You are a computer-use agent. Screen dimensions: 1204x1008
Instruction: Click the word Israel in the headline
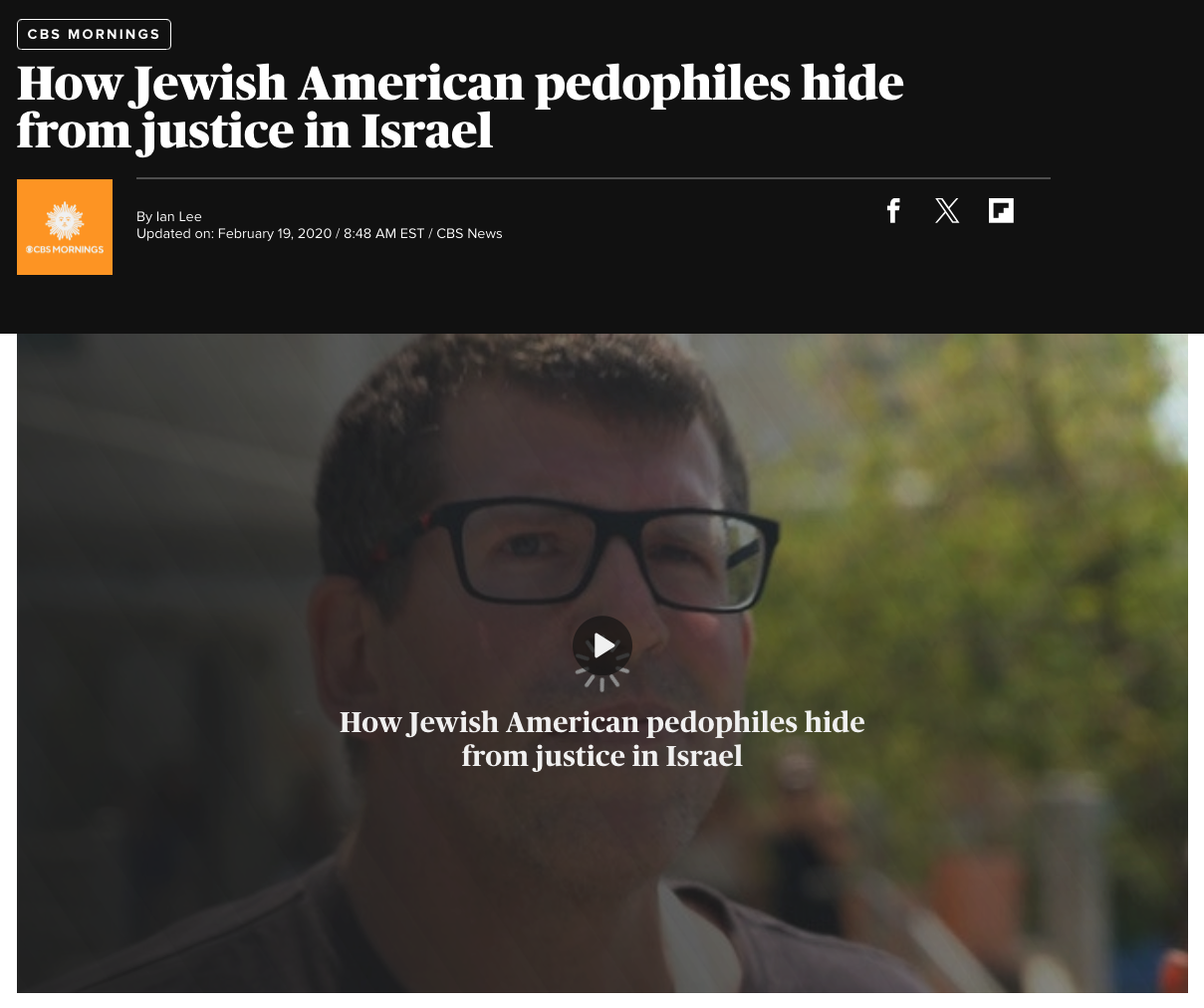click(426, 130)
